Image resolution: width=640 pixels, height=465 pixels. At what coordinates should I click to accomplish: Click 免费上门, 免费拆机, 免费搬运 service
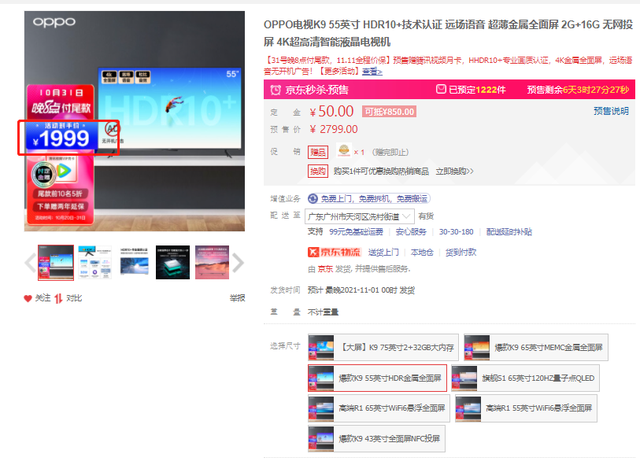tap(369, 199)
